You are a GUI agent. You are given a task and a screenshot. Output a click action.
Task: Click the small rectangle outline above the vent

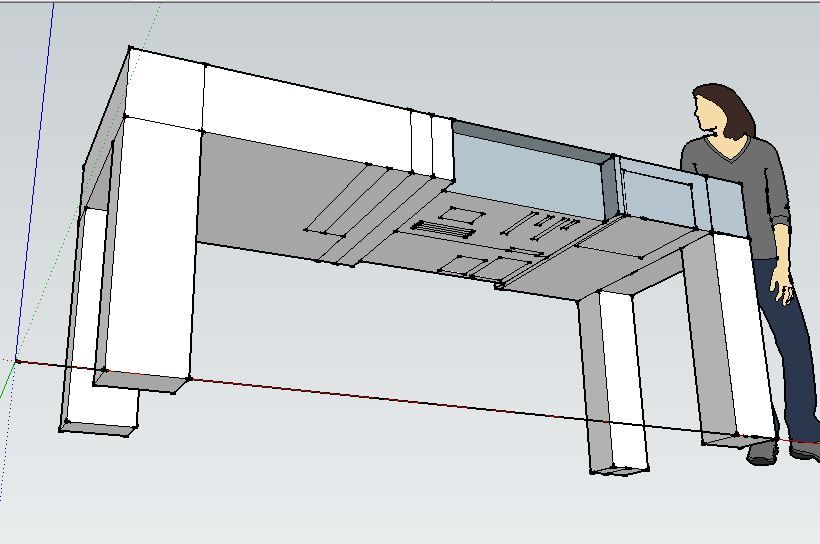tap(462, 213)
